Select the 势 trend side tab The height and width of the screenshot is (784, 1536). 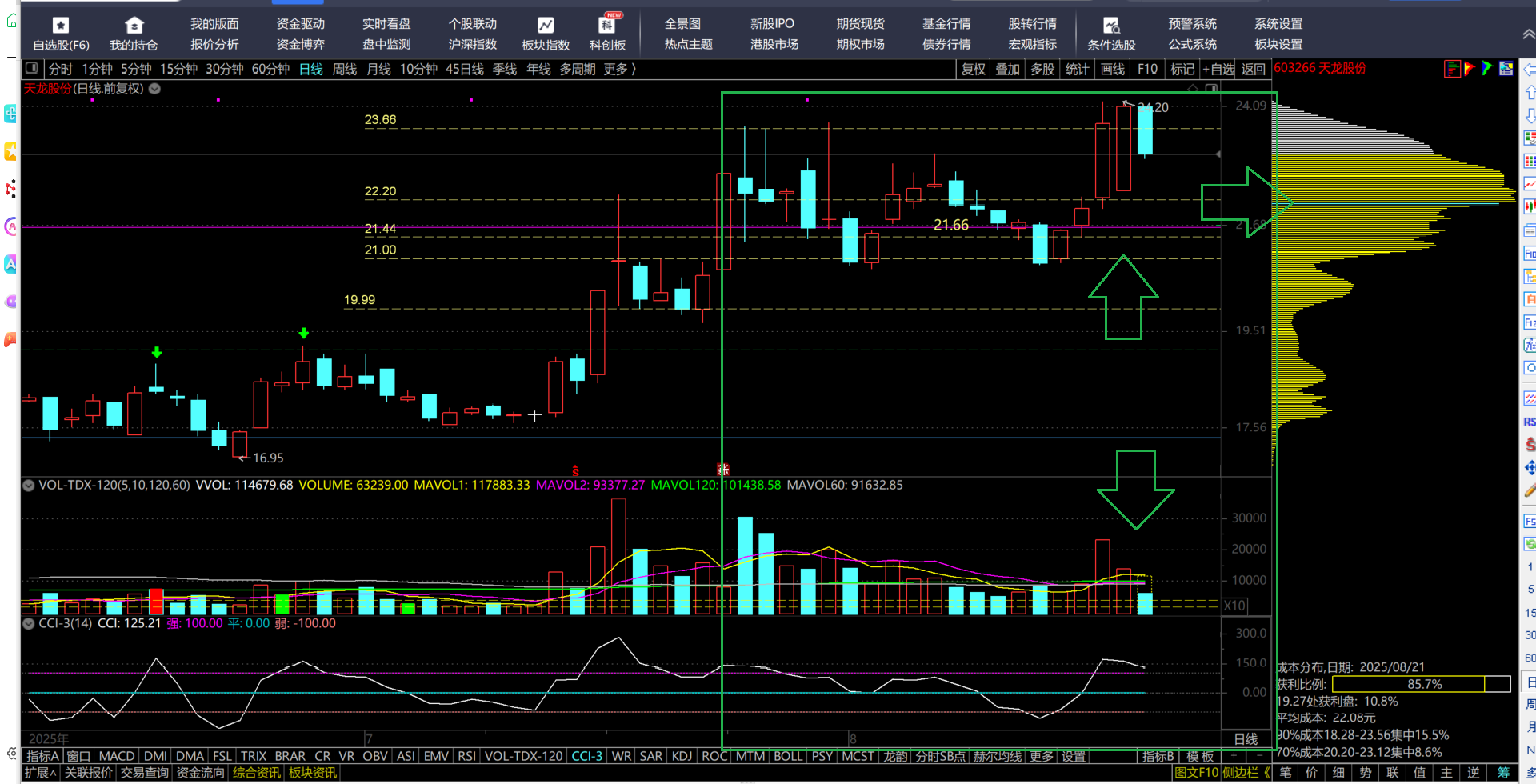(x=1366, y=773)
